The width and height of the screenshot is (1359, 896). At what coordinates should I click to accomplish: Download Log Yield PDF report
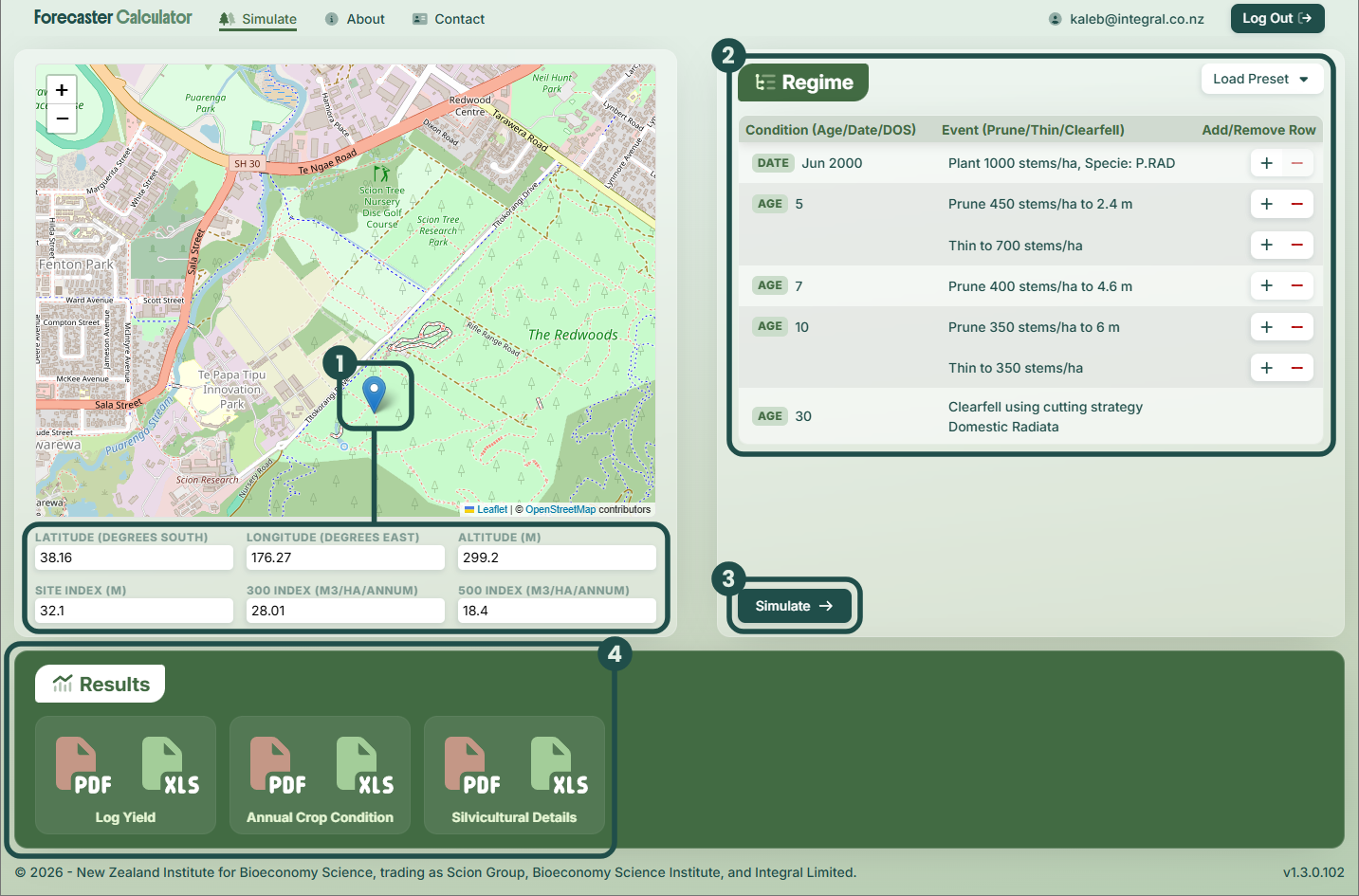pos(83,765)
